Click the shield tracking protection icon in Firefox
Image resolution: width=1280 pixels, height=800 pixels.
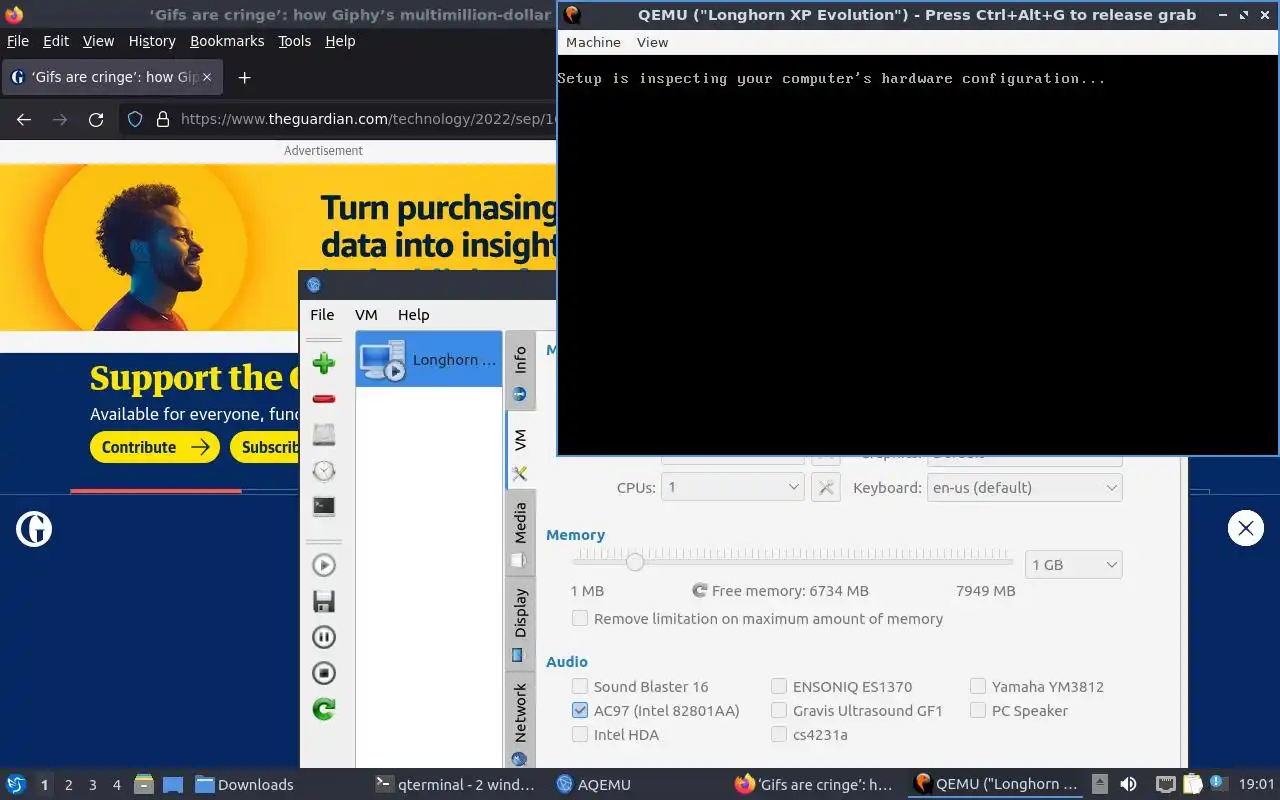pyautogui.click(x=135, y=119)
